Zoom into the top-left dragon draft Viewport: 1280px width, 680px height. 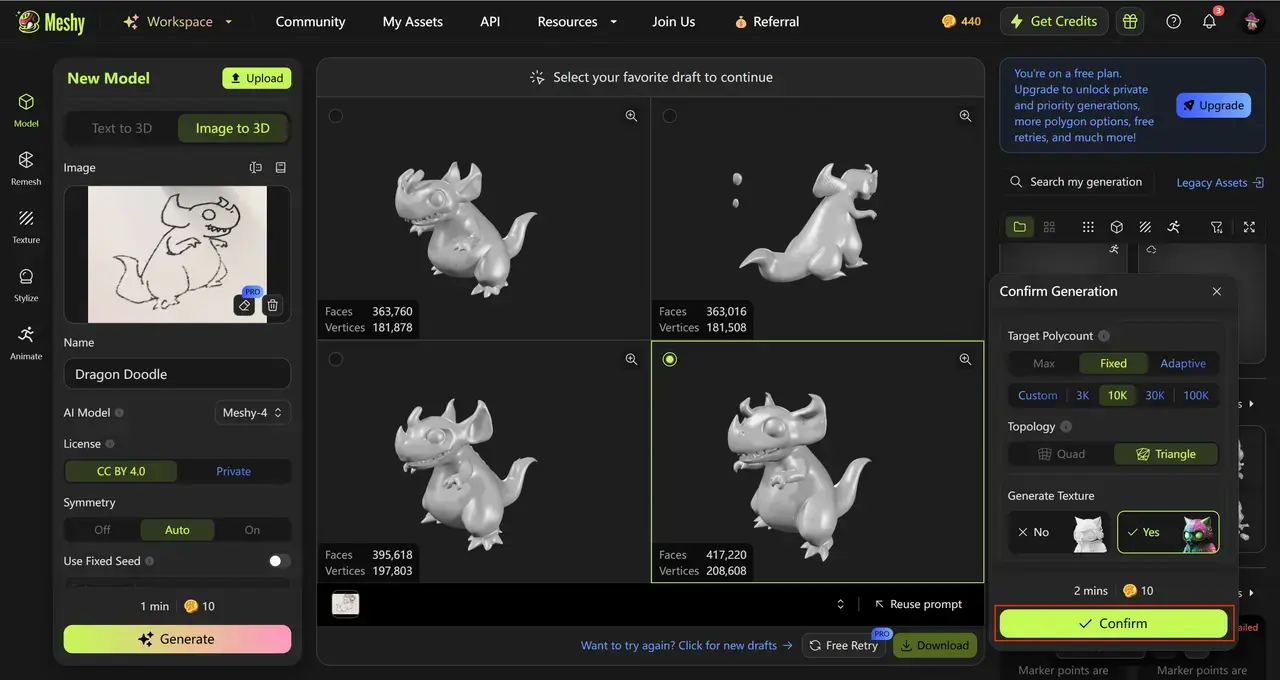point(631,116)
